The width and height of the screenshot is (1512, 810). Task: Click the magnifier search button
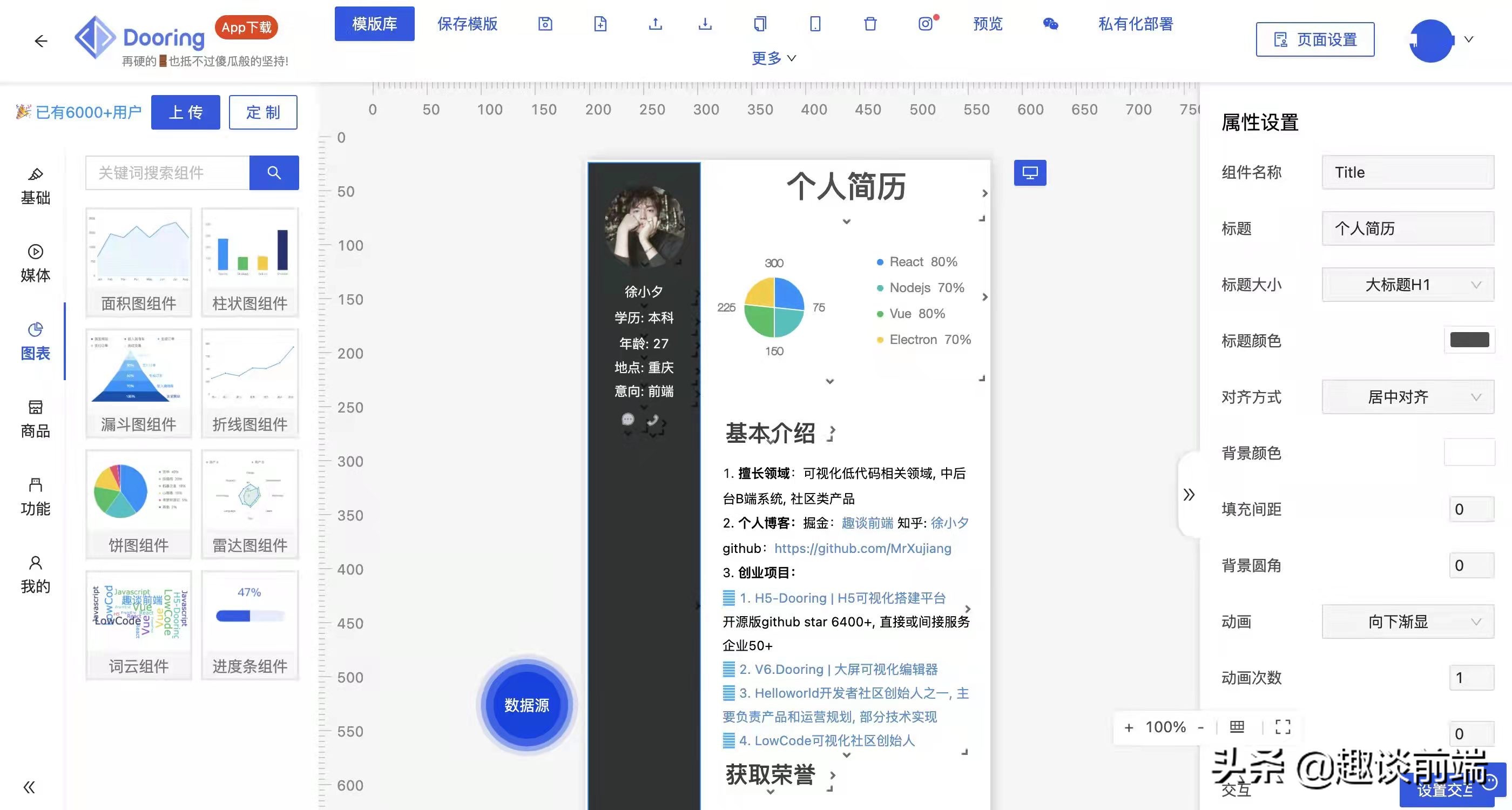[274, 173]
